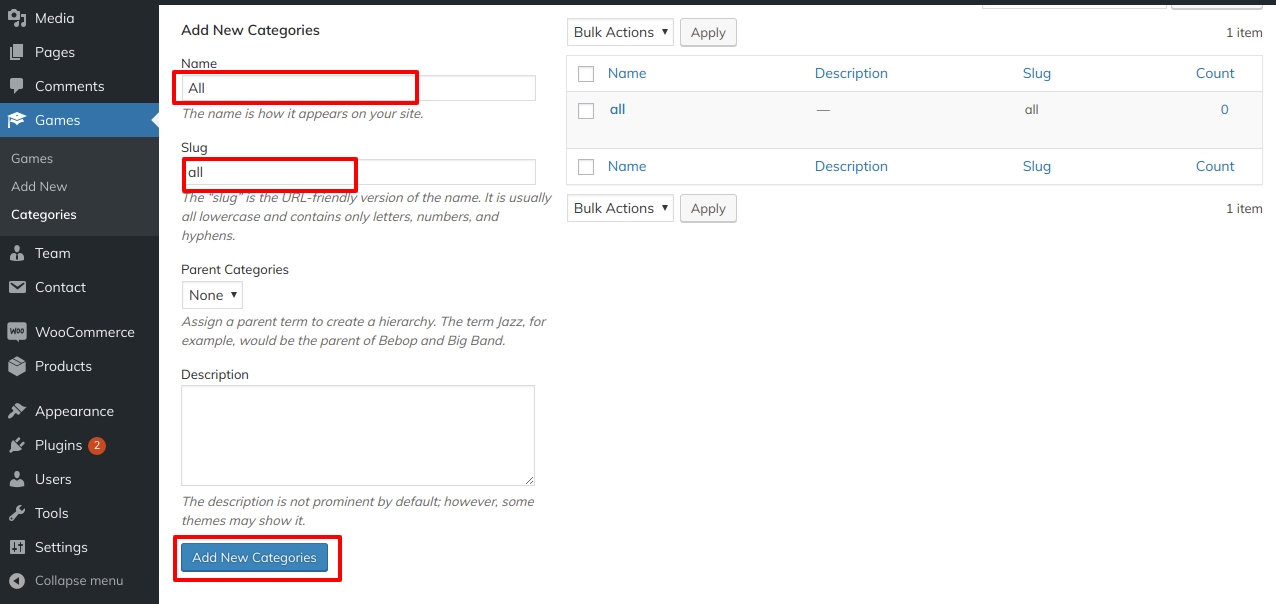Tick the select-all checkbox in table header
The width and height of the screenshot is (1276, 604).
[586, 74]
